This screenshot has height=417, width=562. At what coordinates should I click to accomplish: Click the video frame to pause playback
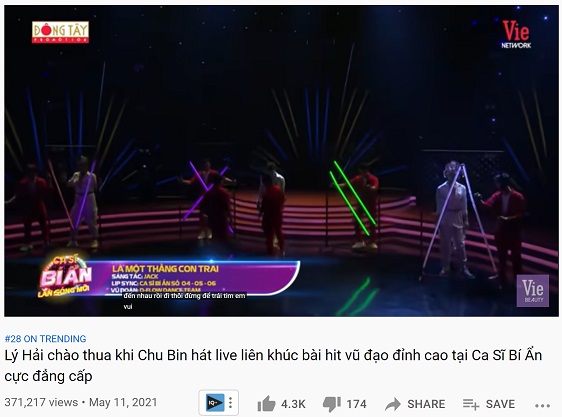pyautogui.click(x=281, y=143)
